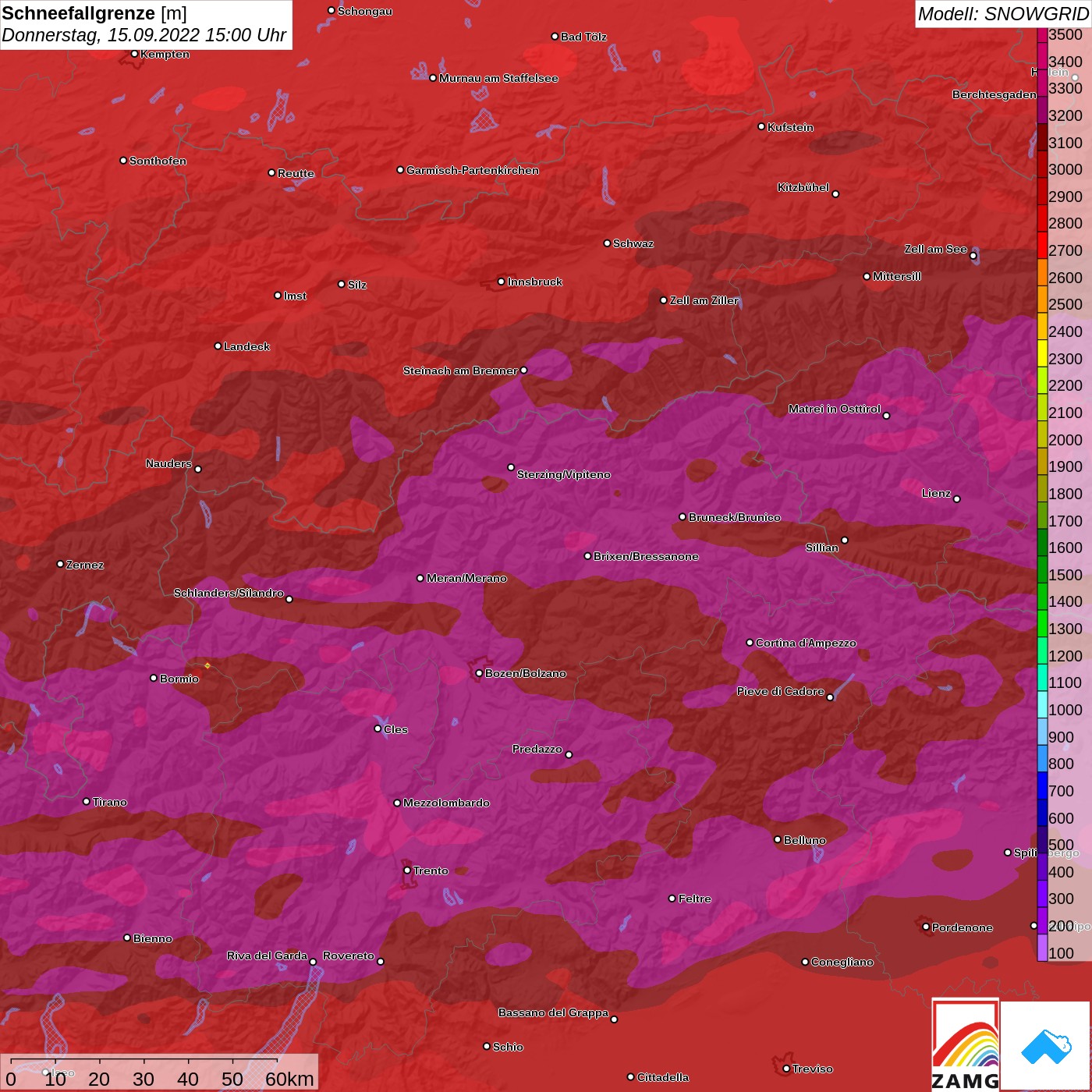Click the 100 legend value
Screen dimensions: 1092x1092
[x=1062, y=953]
